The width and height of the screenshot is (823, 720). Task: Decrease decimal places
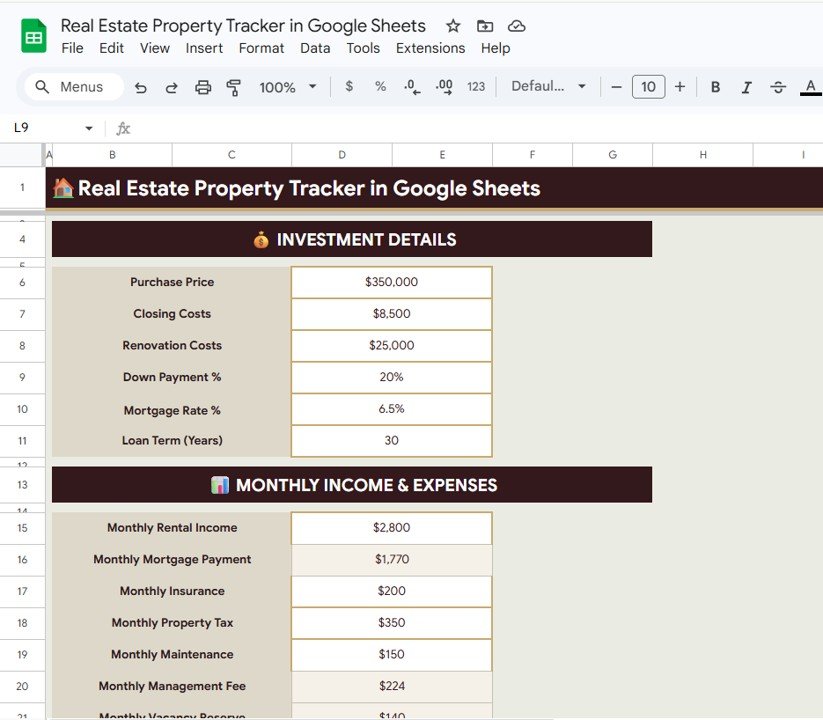pos(412,87)
